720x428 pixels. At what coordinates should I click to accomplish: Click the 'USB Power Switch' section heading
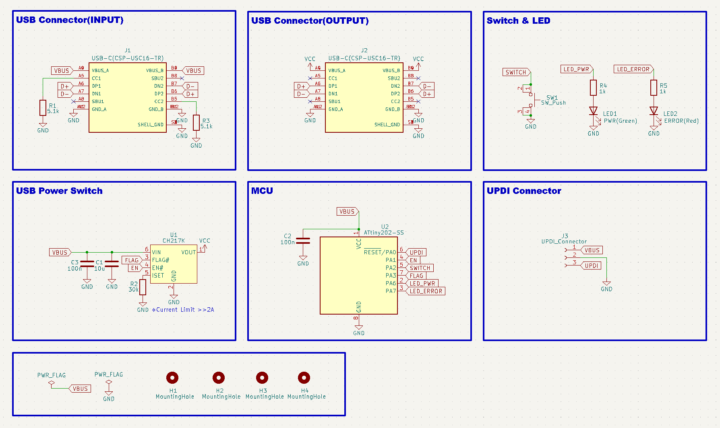59,190
